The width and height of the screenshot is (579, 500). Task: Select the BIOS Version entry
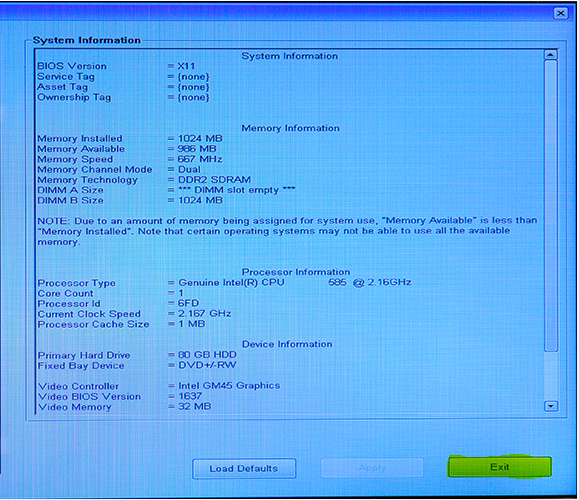(x=116, y=66)
